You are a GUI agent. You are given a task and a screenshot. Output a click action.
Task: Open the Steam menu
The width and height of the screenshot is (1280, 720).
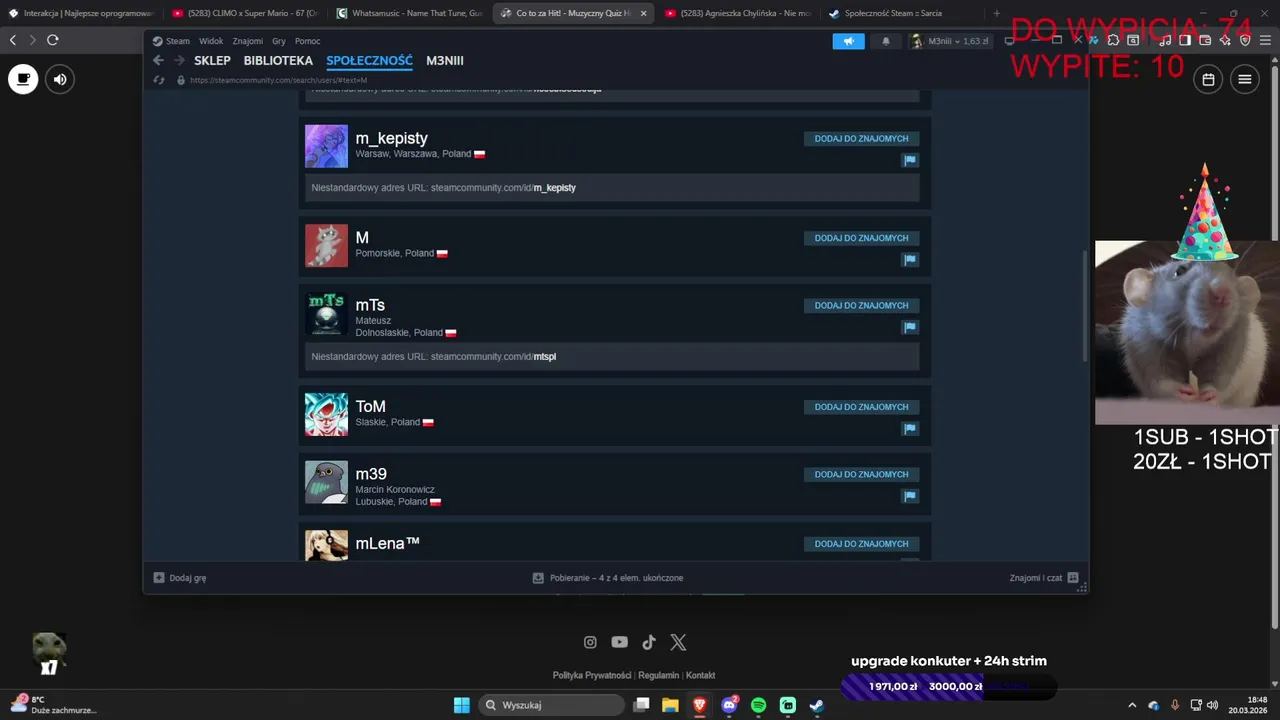[171, 41]
